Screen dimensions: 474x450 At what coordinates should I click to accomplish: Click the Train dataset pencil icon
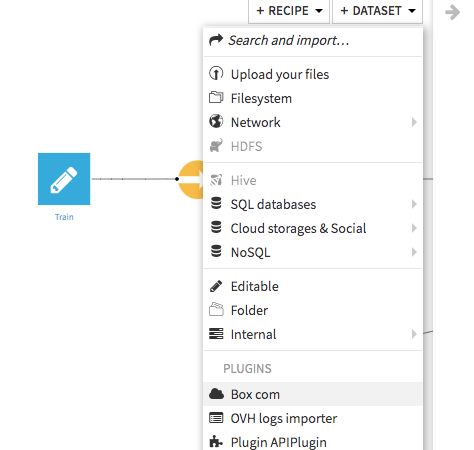64,179
